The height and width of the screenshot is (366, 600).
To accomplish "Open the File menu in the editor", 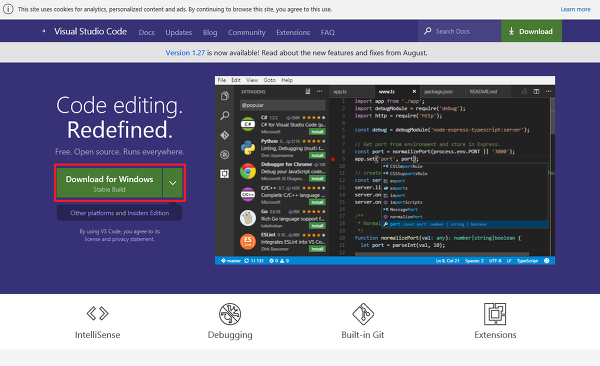I will pos(222,80).
